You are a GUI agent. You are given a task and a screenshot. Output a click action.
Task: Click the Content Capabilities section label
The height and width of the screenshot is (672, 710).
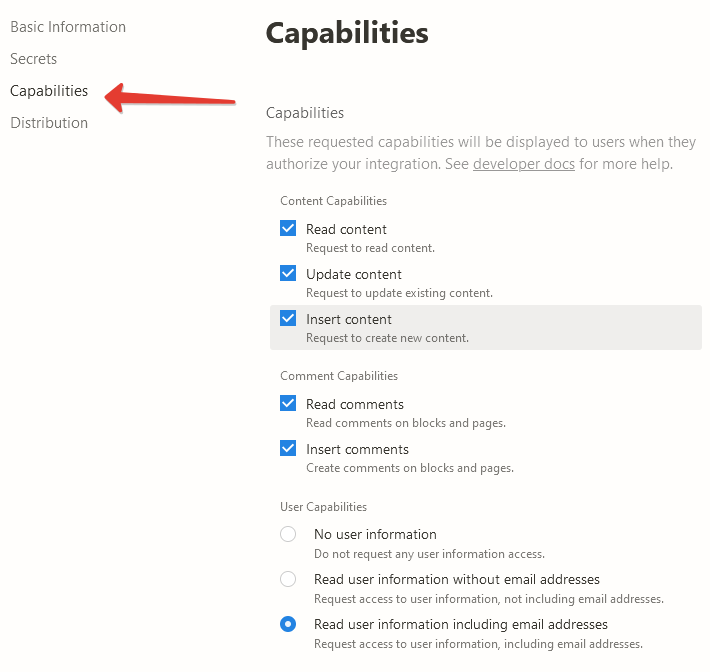pyautogui.click(x=333, y=201)
